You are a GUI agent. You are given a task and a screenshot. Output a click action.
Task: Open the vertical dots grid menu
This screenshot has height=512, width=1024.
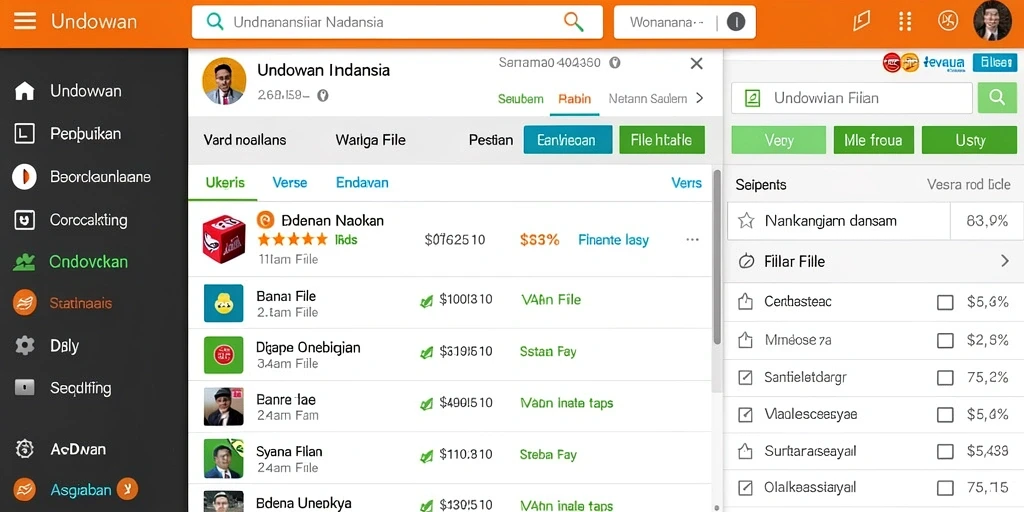pyautogui.click(x=904, y=21)
